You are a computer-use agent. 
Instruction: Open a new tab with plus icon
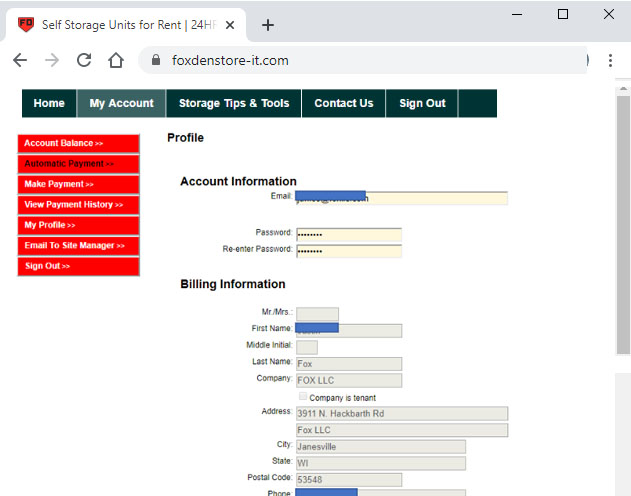point(268,25)
